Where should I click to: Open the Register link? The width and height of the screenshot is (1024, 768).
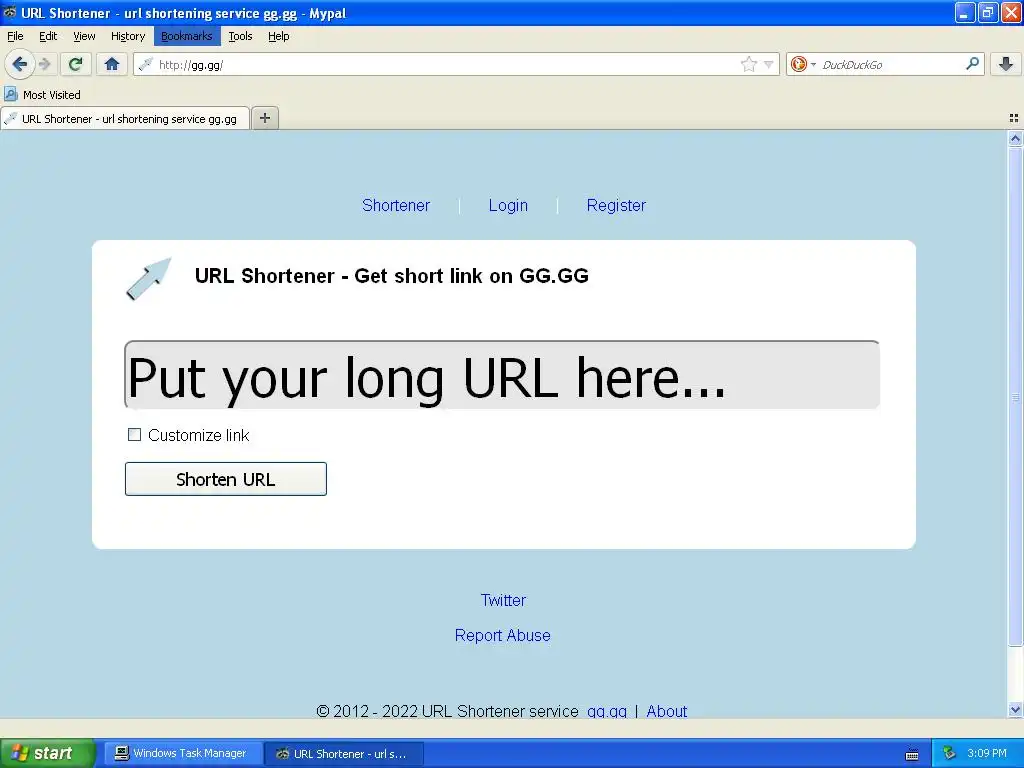click(x=616, y=205)
